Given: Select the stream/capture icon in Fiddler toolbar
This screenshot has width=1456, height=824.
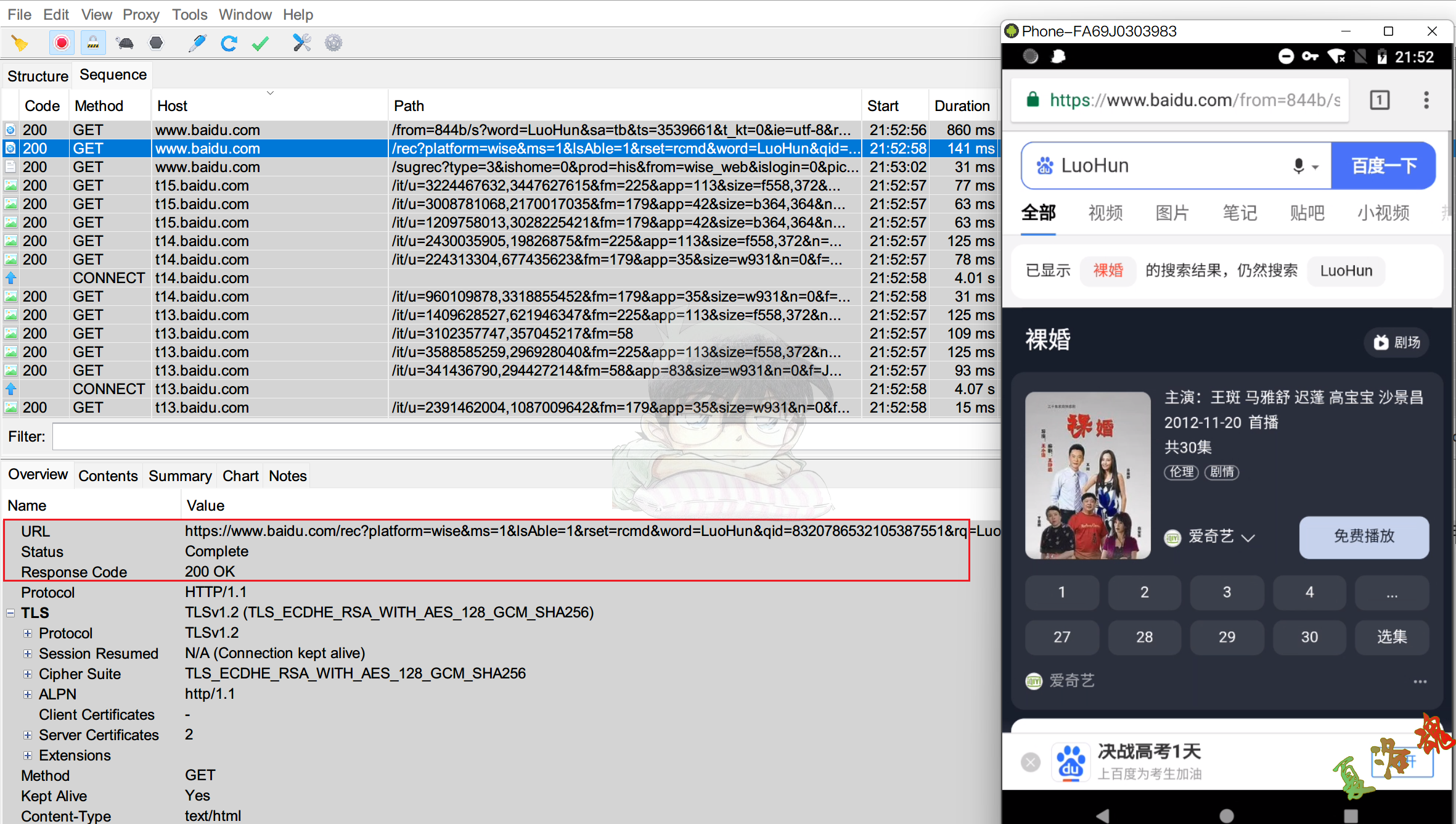Looking at the screenshot, I should coord(60,43).
